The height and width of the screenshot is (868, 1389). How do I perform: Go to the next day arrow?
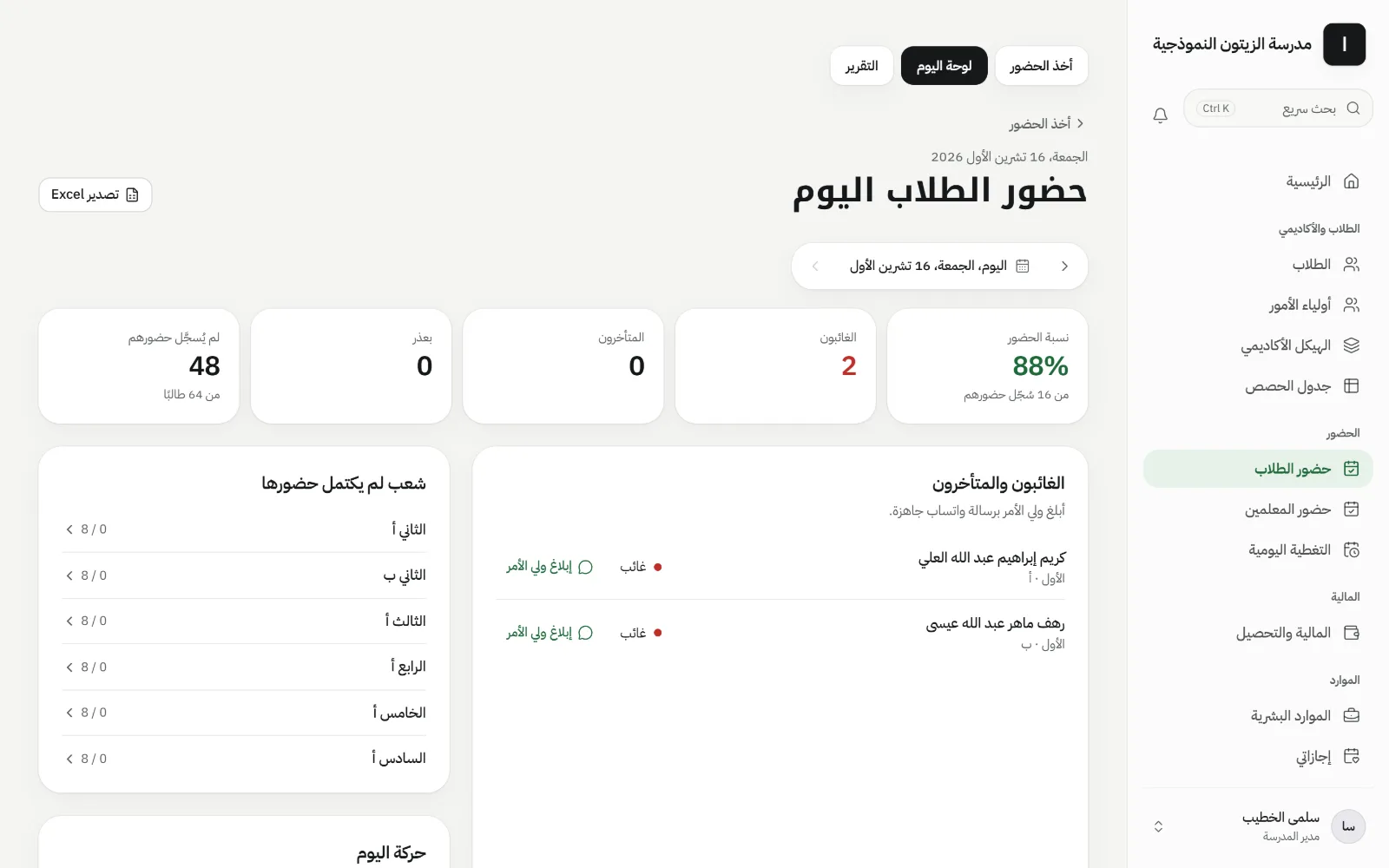[x=815, y=266]
